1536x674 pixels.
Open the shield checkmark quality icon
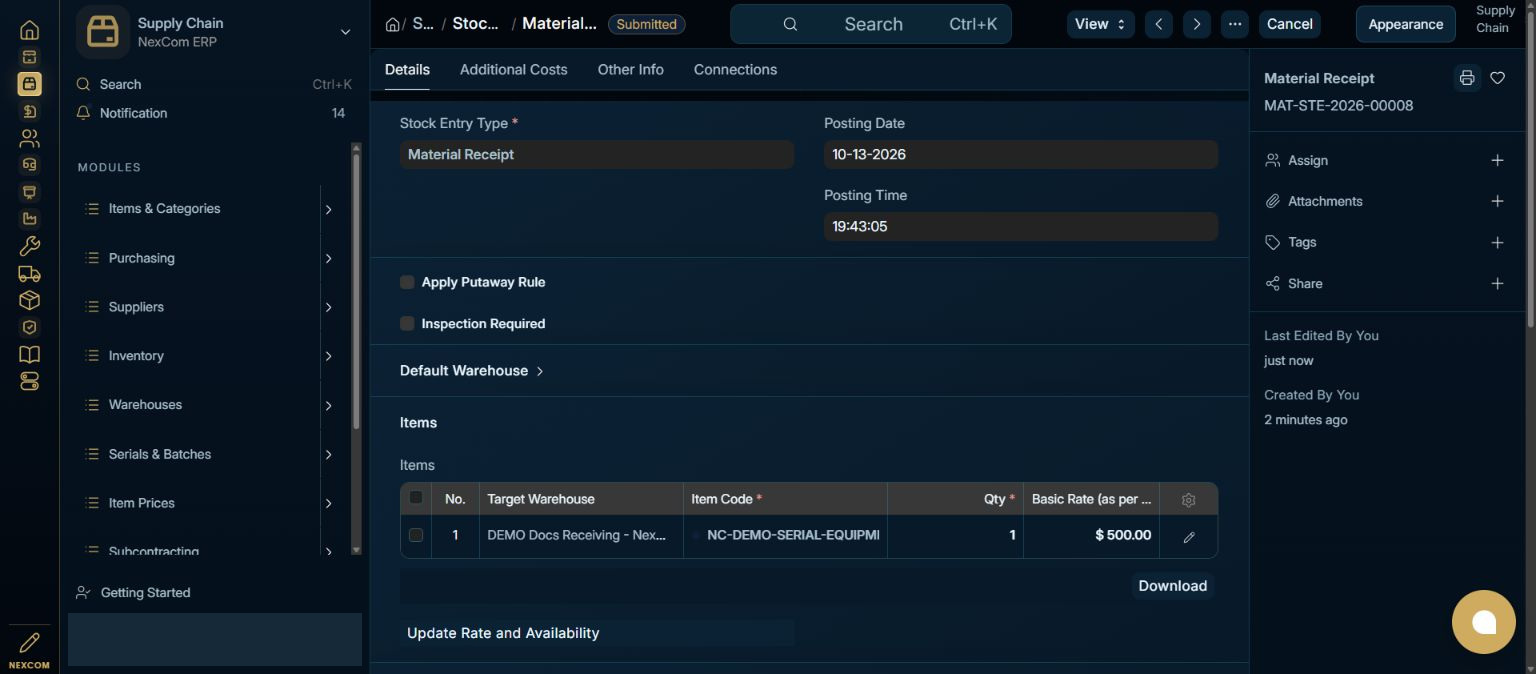tap(29, 327)
